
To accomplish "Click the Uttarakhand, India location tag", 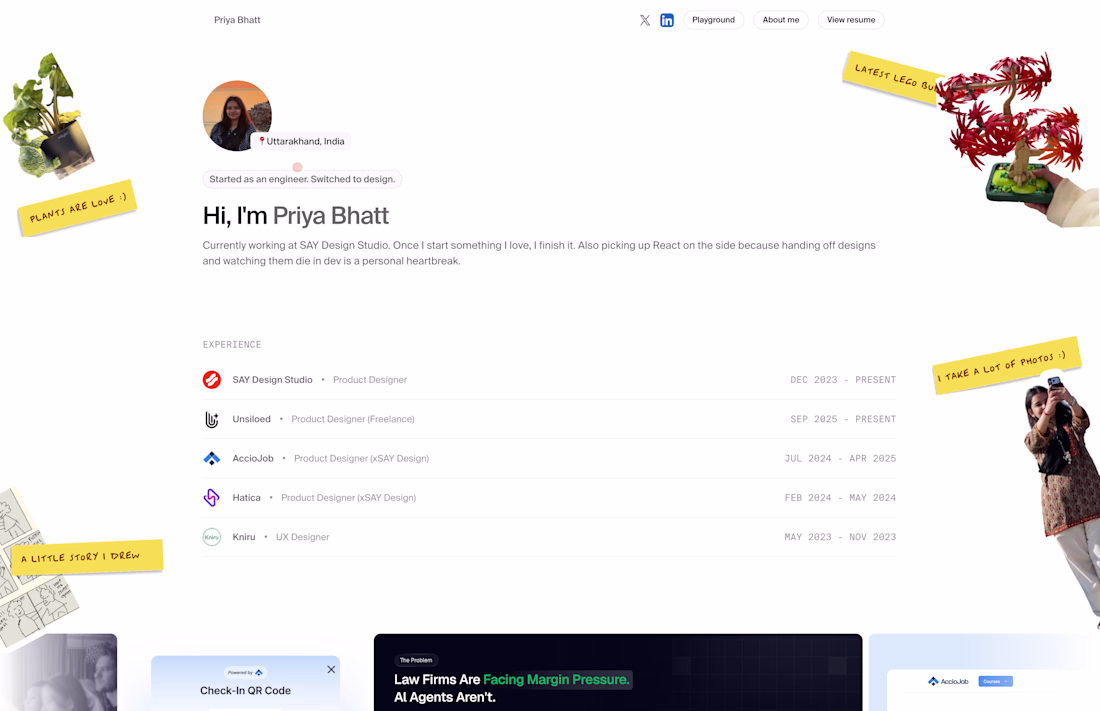I will pyautogui.click(x=301, y=141).
